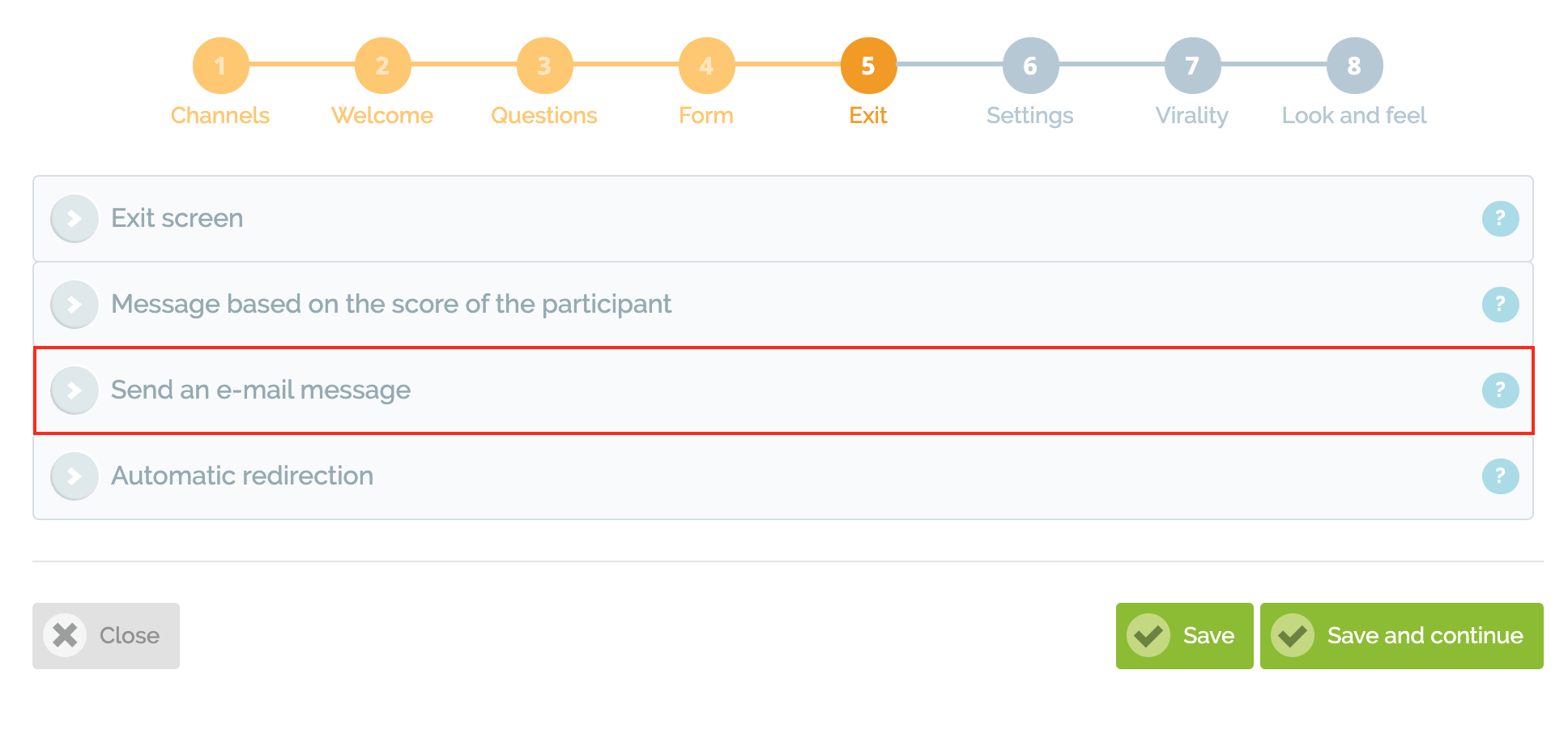Select the current Exit step
1568x747 pixels.
pos(868,66)
